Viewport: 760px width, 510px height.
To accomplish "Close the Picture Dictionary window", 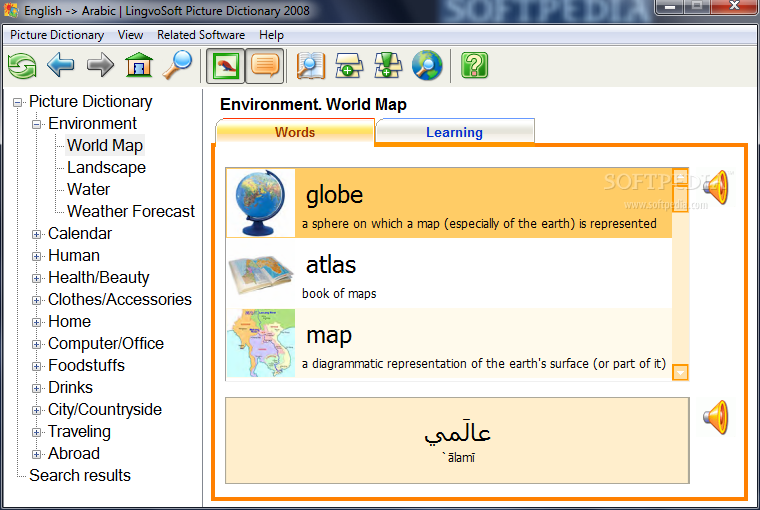I will pyautogui.click(x=734, y=7).
